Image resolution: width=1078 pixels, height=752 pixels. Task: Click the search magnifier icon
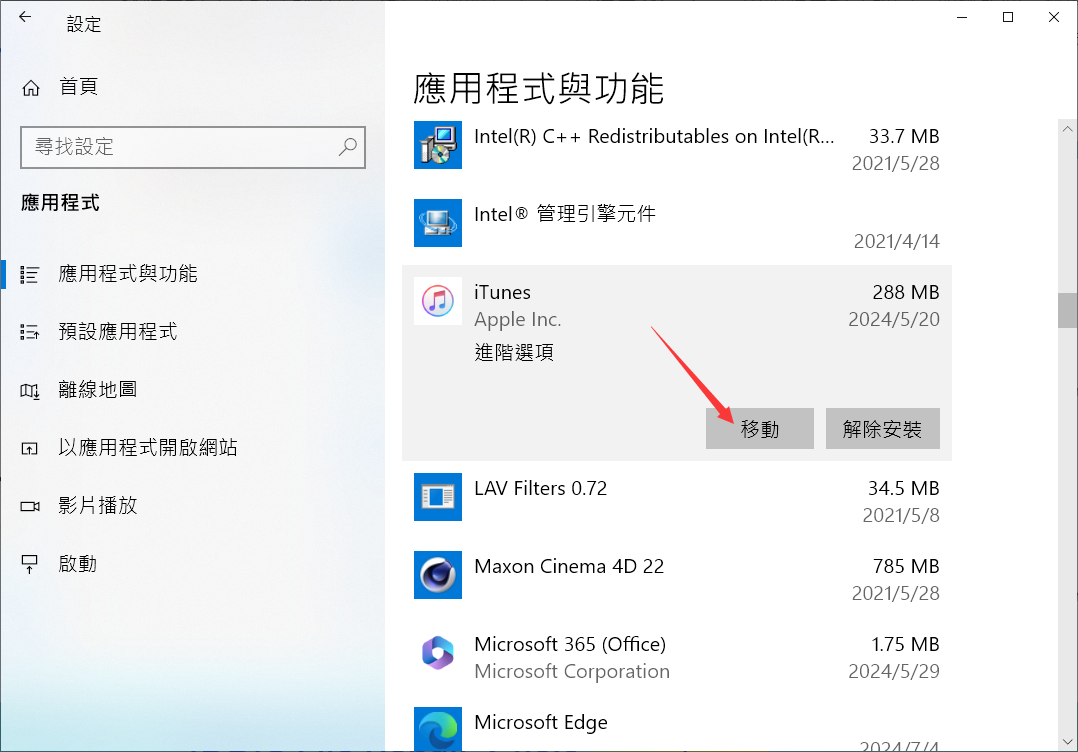click(x=348, y=146)
